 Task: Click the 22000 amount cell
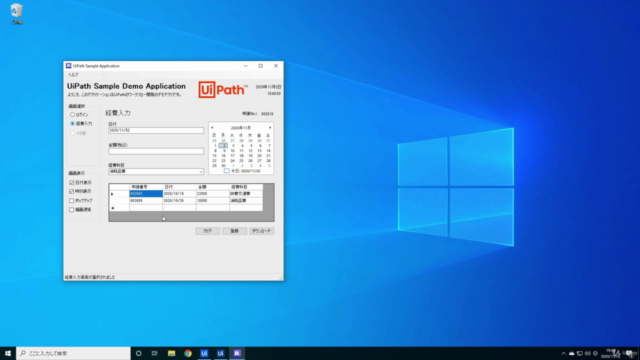pyautogui.click(x=213, y=194)
